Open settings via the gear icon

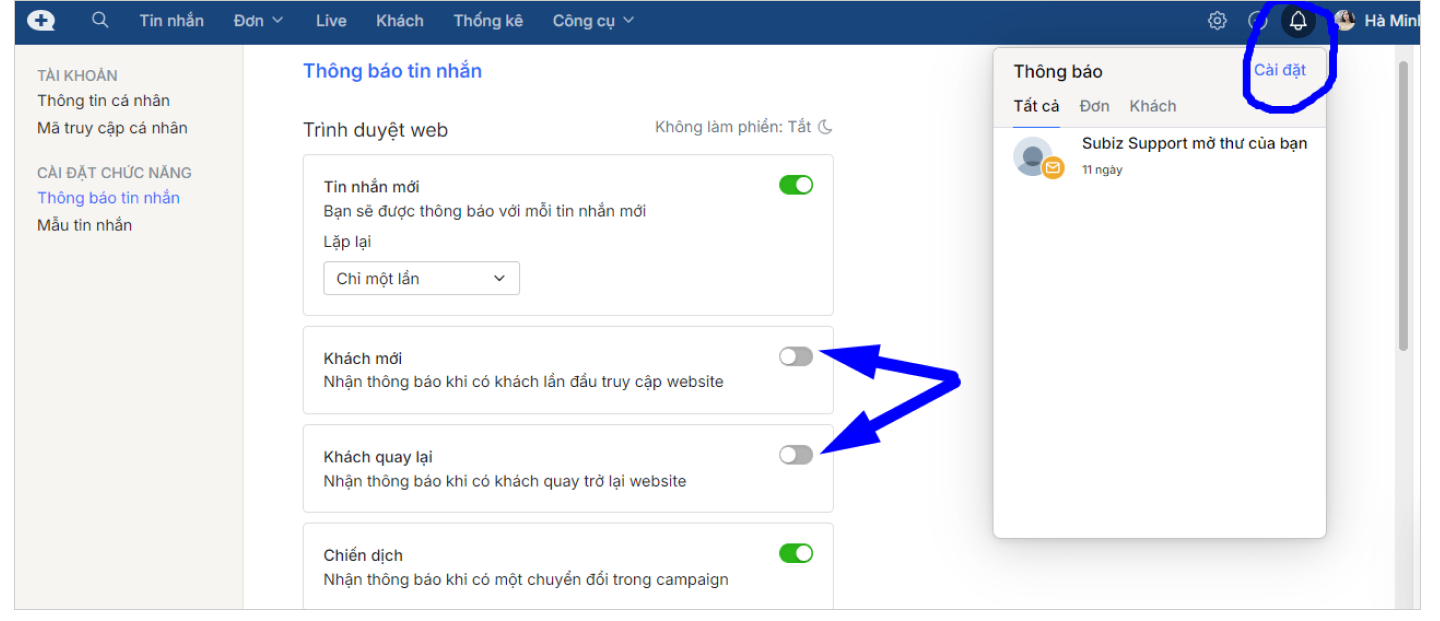(1217, 20)
